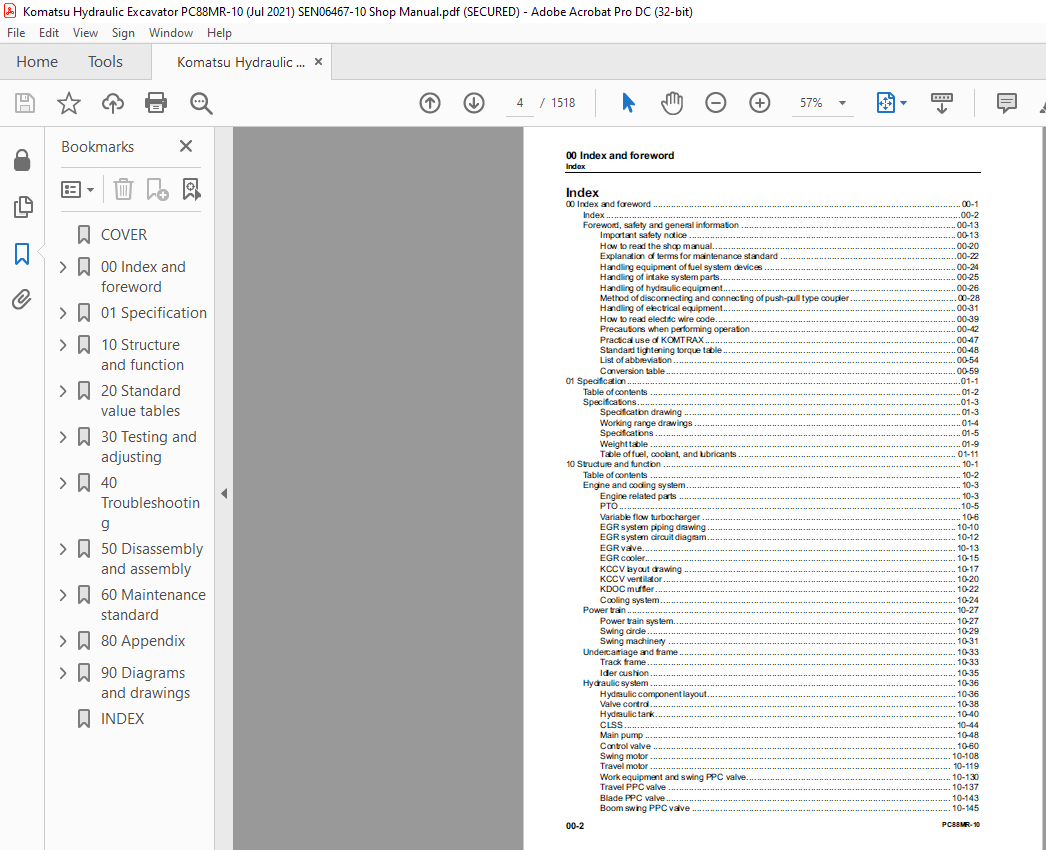Expand 60 Maintenance standard bookmark
This screenshot has height=850, width=1046.
[63, 595]
